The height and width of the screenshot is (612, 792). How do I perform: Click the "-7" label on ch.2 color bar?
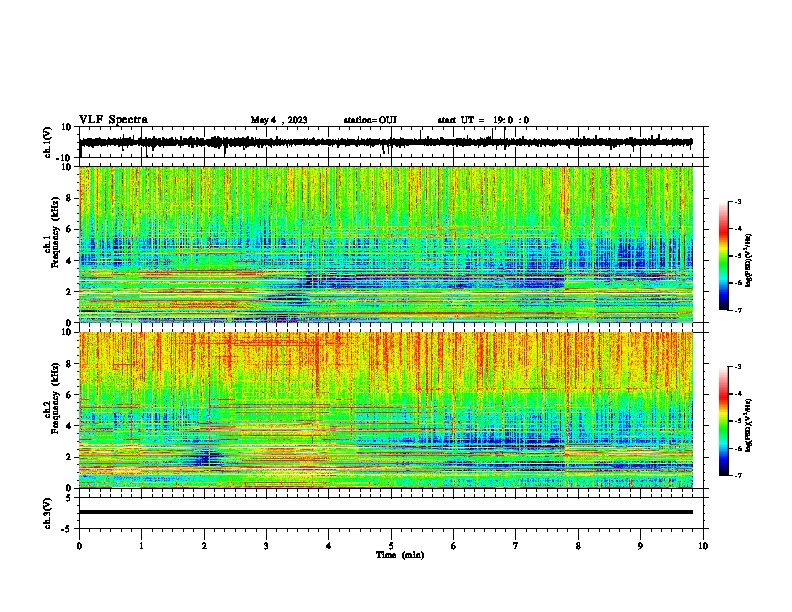[737, 475]
